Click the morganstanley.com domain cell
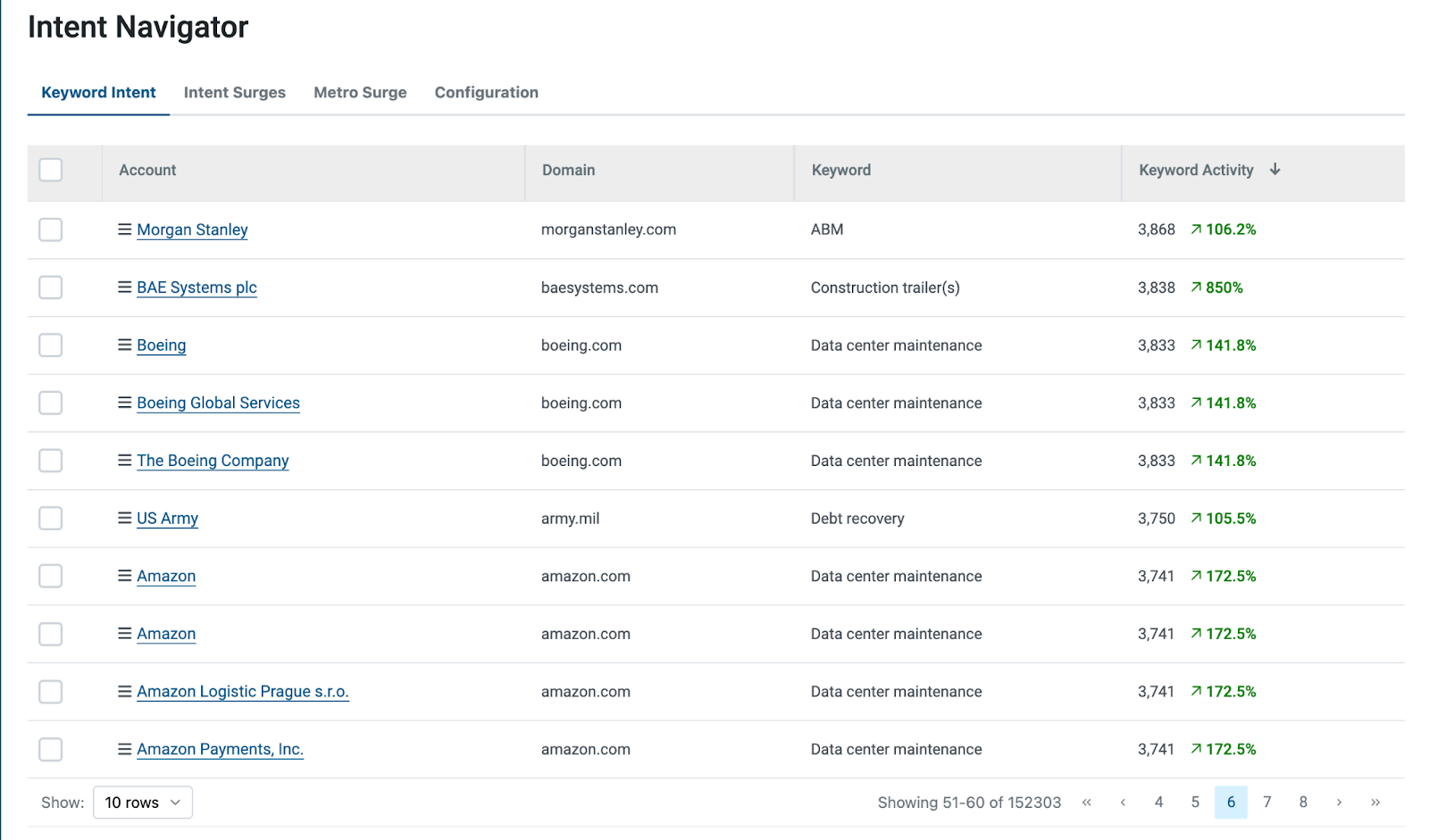Image resolution: width=1429 pixels, height=840 pixels. pos(608,229)
